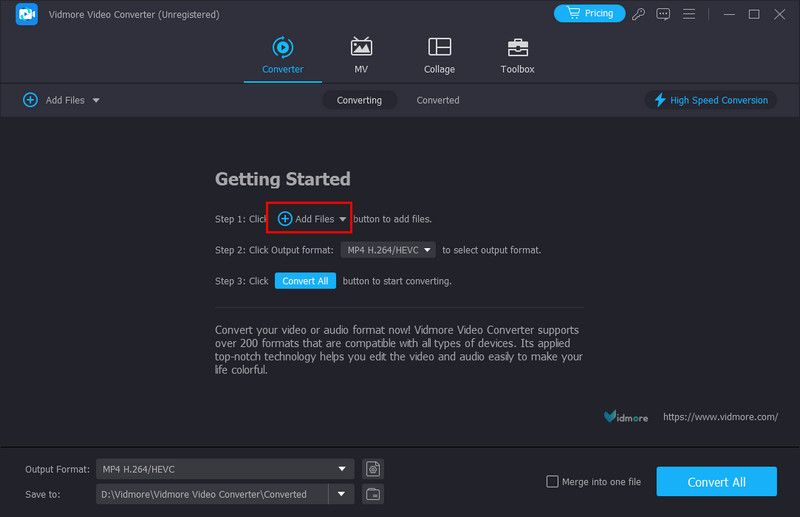Open the Output Format combo box
Image resolution: width=800 pixels, height=517 pixels.
coord(225,469)
